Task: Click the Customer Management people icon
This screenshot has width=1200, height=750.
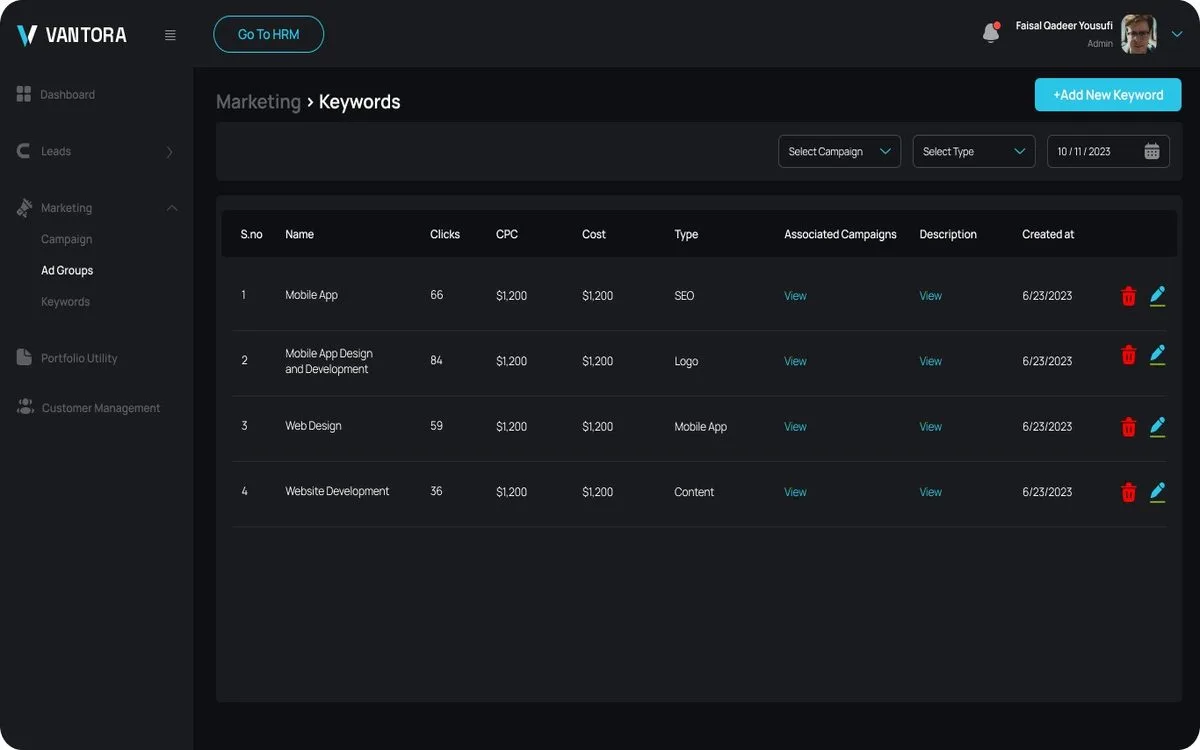Action: pos(25,407)
